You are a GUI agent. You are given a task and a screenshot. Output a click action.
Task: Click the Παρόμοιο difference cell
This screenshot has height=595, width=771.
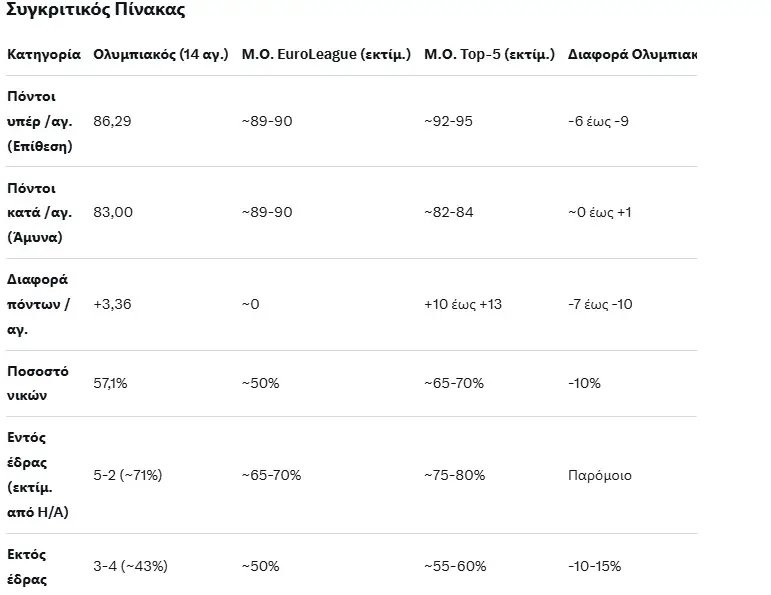pos(599,475)
